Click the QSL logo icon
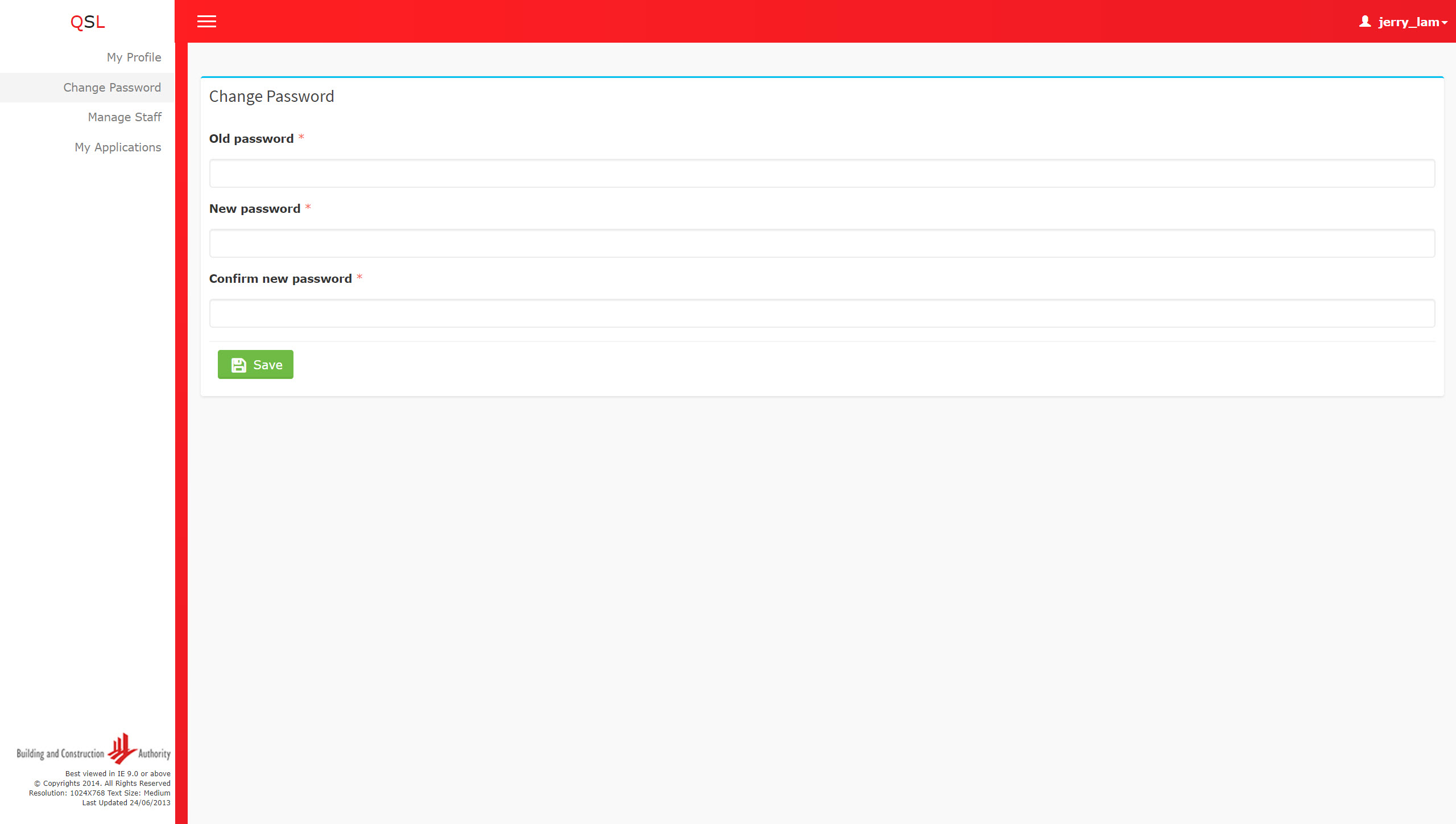 87,21
